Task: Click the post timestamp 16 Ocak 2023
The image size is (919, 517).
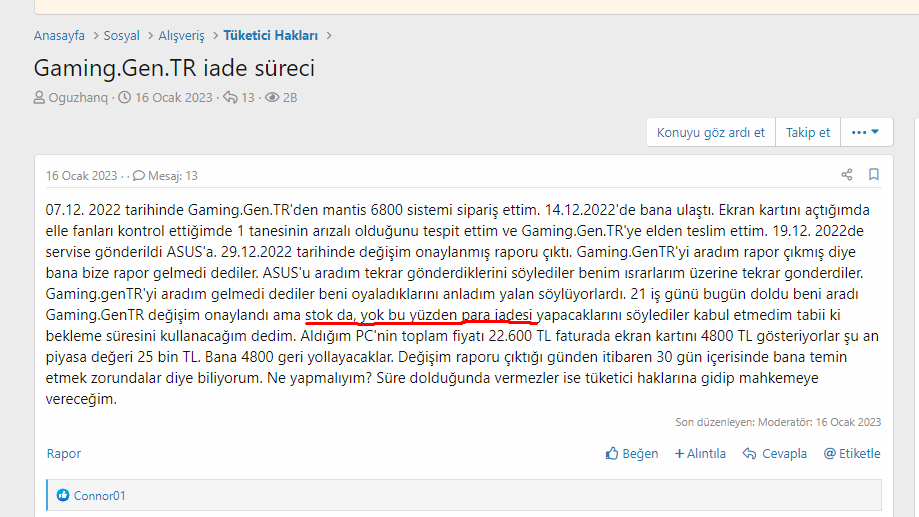Action: pos(81,176)
